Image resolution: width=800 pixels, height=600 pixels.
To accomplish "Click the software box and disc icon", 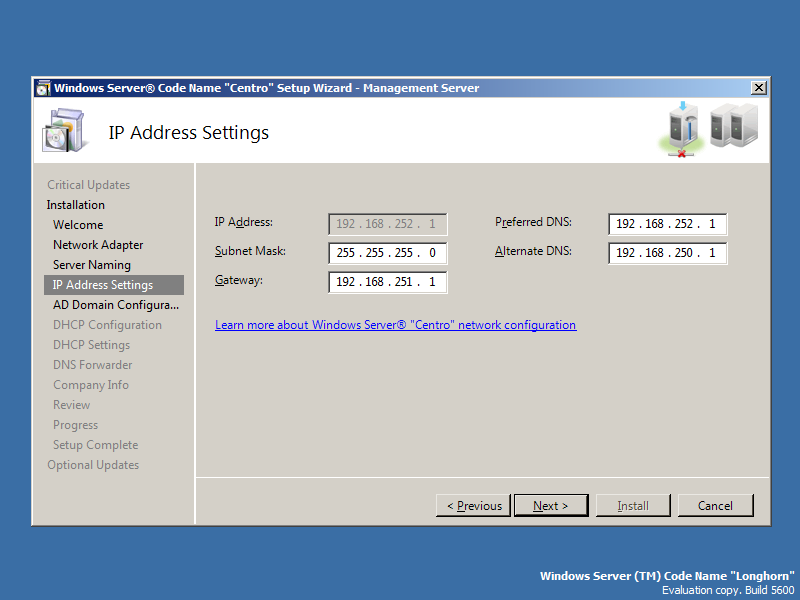I will tap(63, 130).
